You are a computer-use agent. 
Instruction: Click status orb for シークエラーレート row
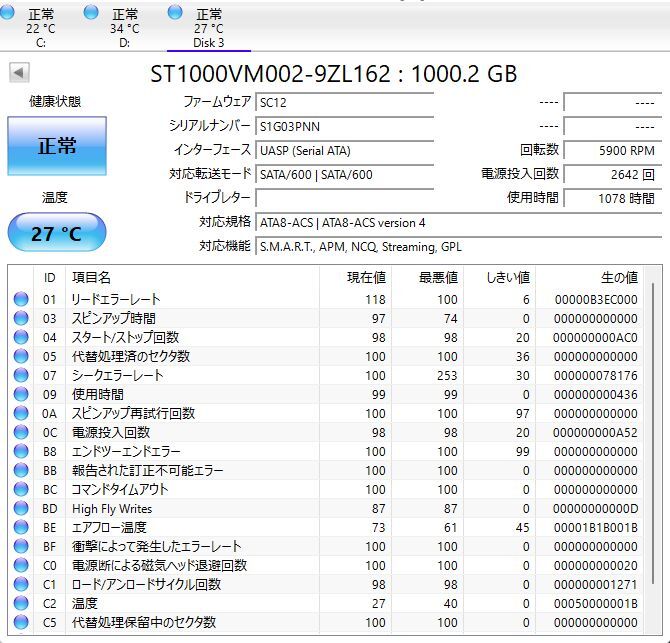point(21,375)
